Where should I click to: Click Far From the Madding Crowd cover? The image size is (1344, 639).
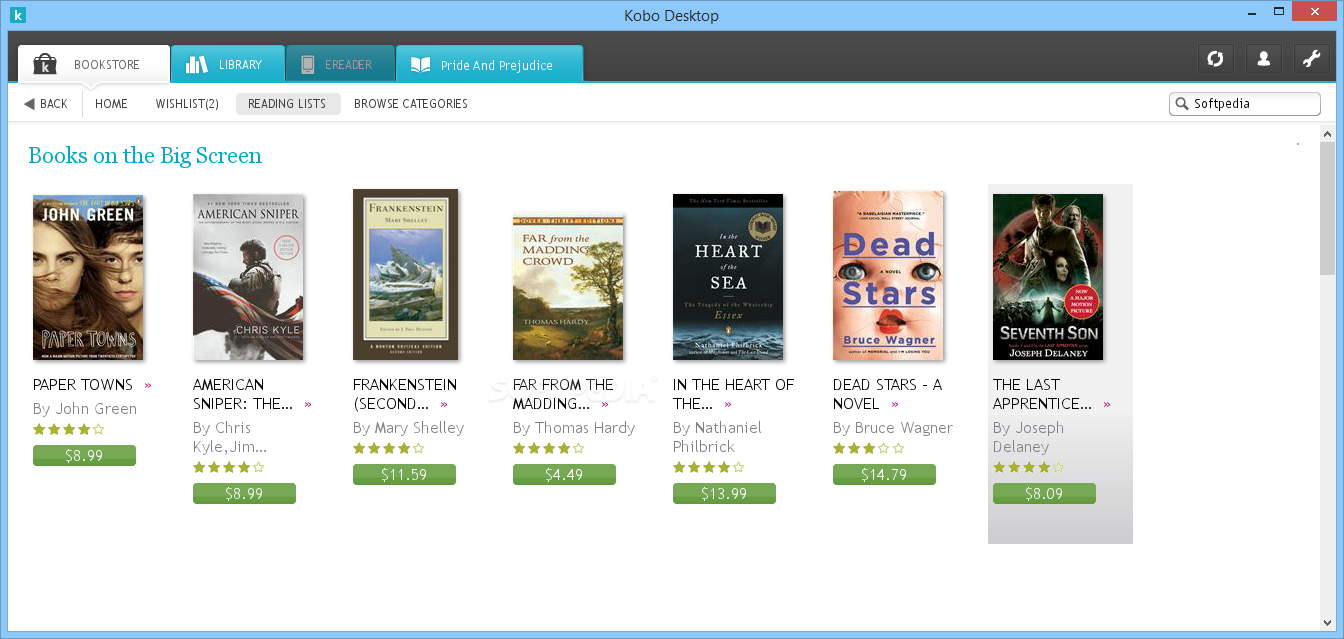coord(568,287)
